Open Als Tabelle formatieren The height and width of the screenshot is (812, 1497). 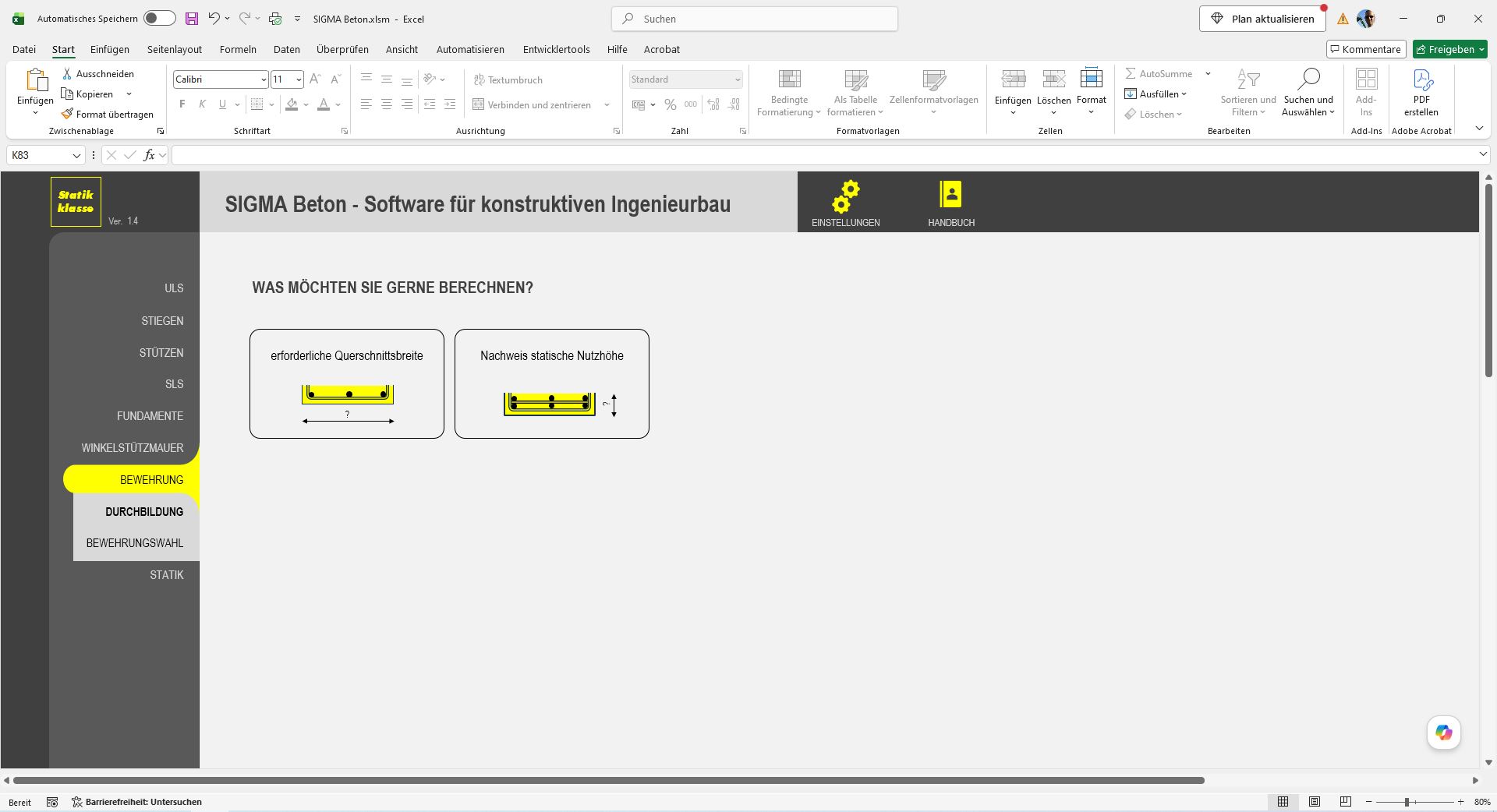pyautogui.click(x=855, y=93)
